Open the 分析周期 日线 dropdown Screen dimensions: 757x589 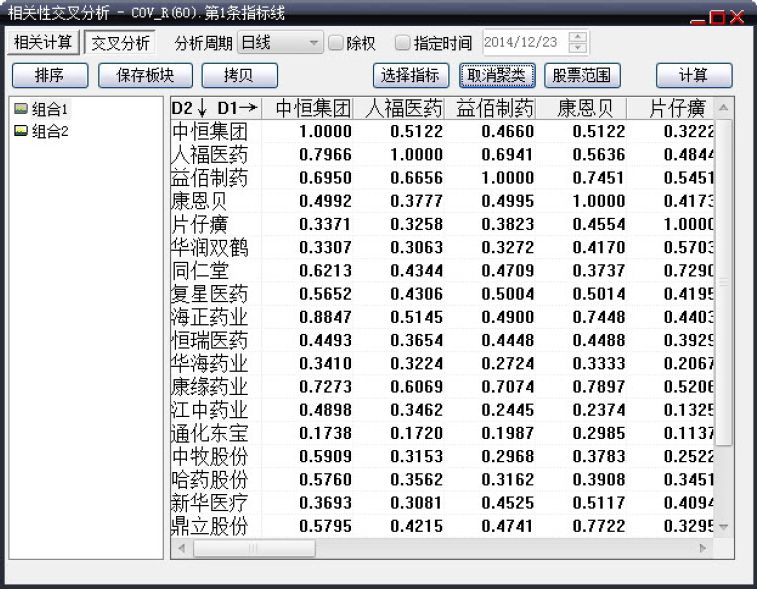pos(280,43)
